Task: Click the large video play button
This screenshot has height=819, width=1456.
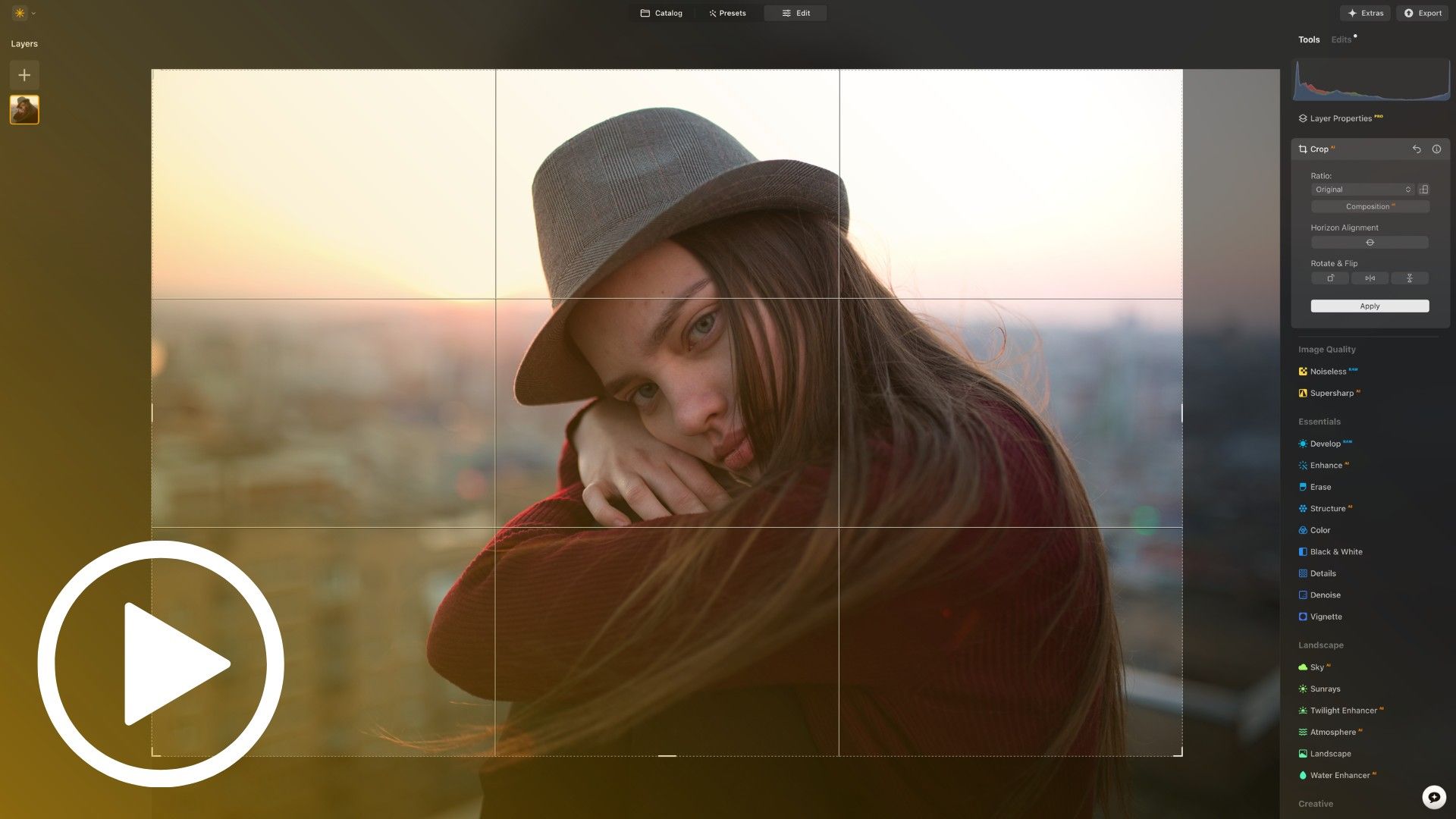Action: coord(161,664)
